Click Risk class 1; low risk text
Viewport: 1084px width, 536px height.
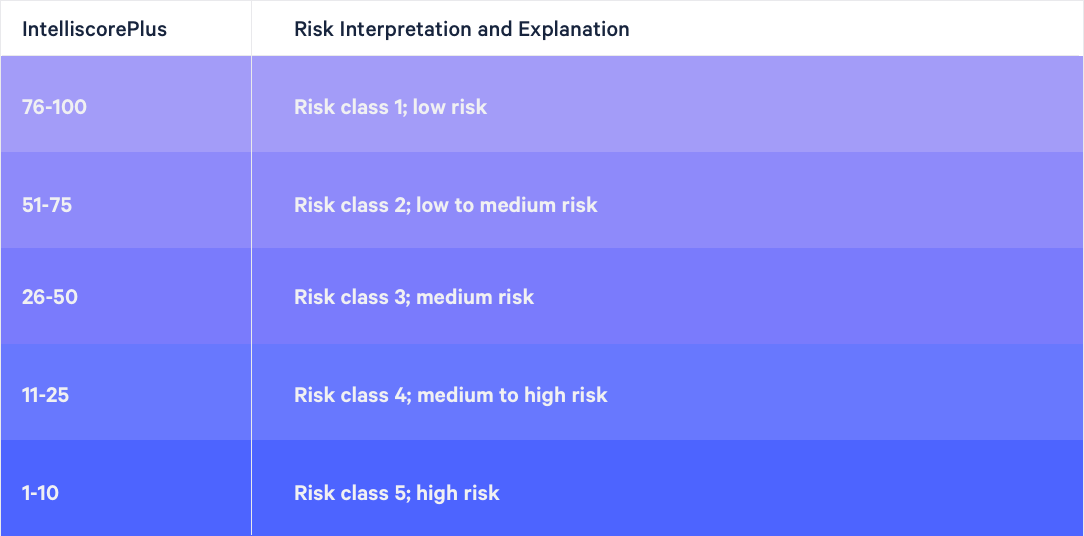[x=391, y=107]
